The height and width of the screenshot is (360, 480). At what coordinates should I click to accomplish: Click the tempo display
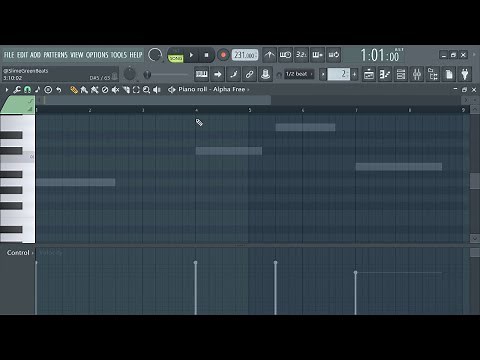pos(245,55)
